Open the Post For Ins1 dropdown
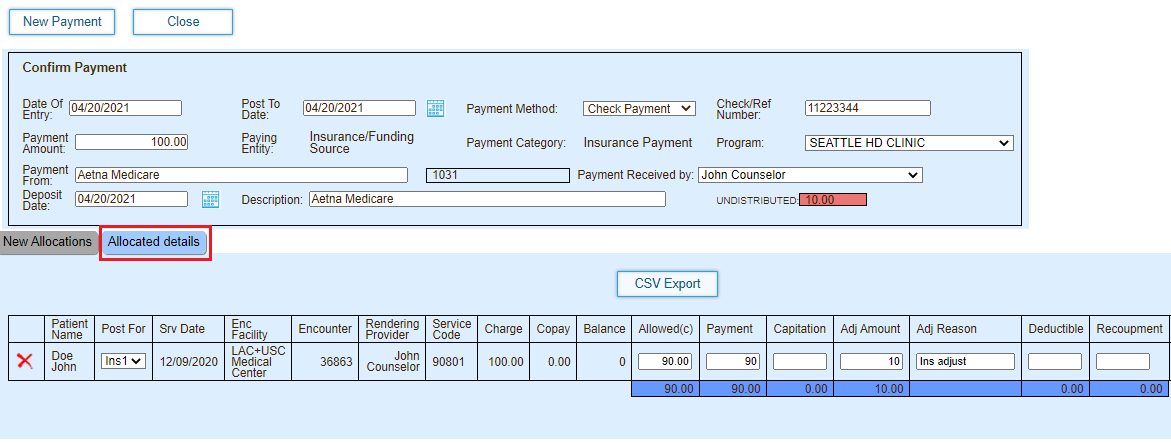Viewport: 1171px width, 443px height. 123,362
